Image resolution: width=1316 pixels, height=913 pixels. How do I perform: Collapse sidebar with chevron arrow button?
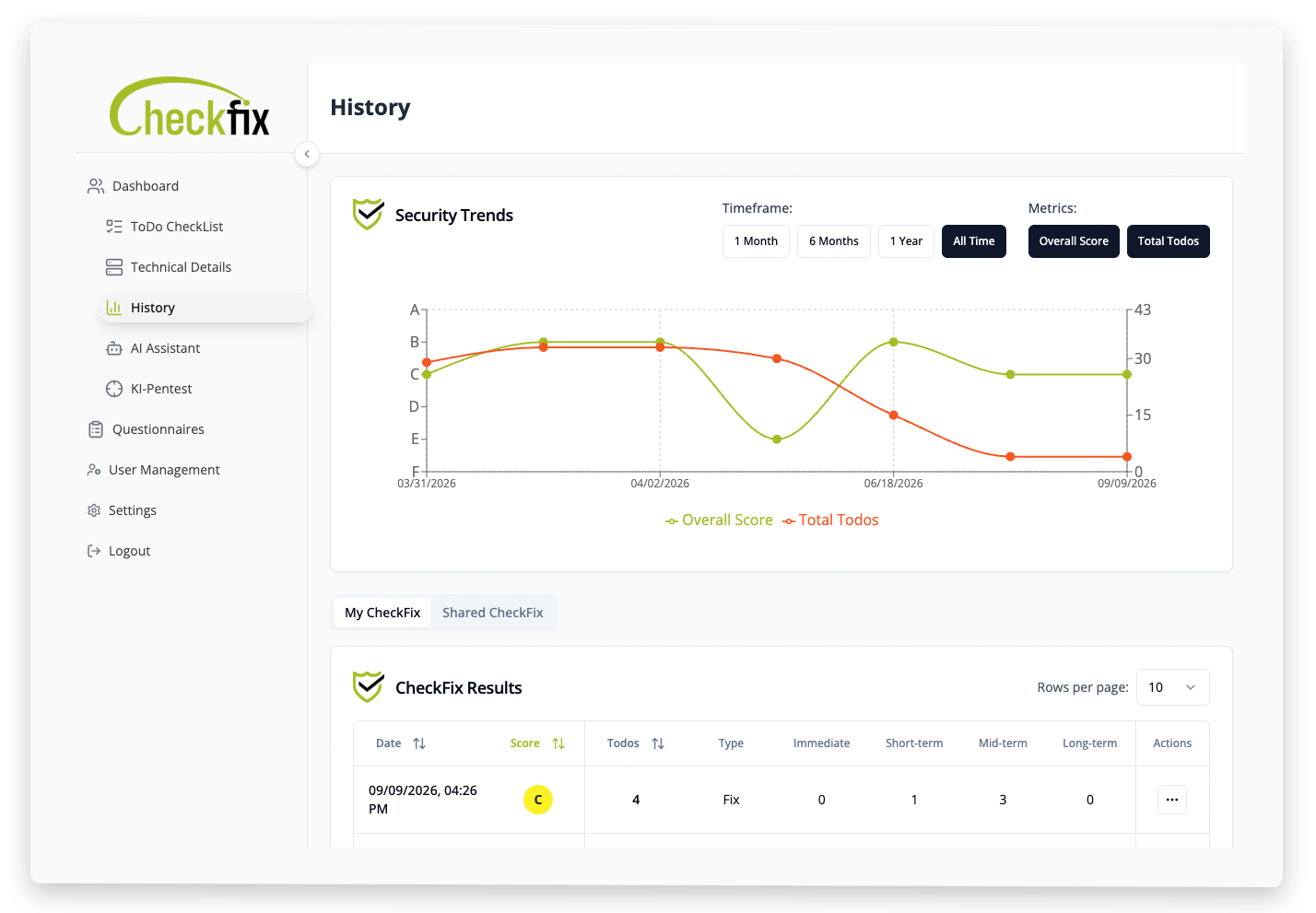(x=307, y=154)
